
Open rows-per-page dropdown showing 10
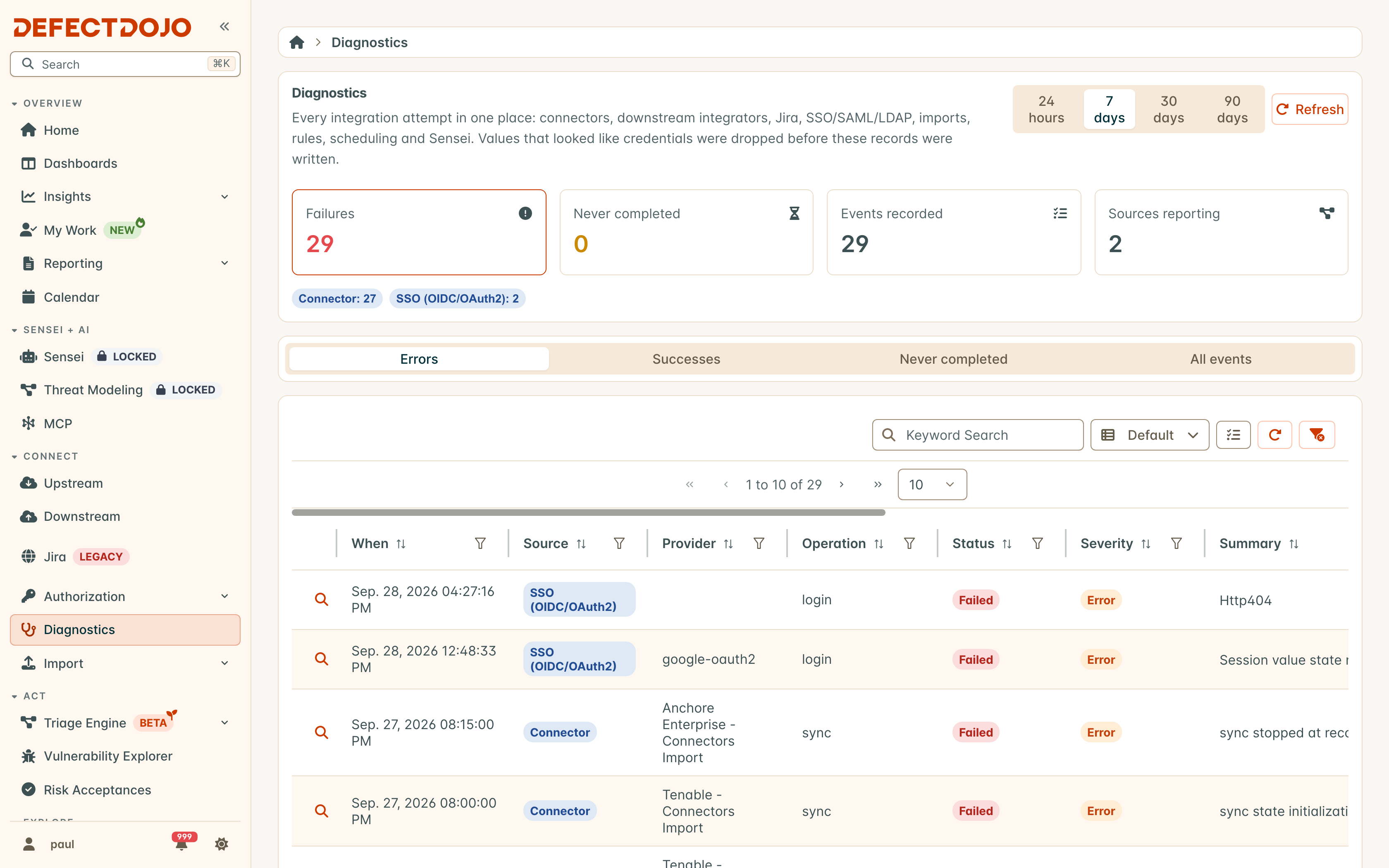coord(932,484)
